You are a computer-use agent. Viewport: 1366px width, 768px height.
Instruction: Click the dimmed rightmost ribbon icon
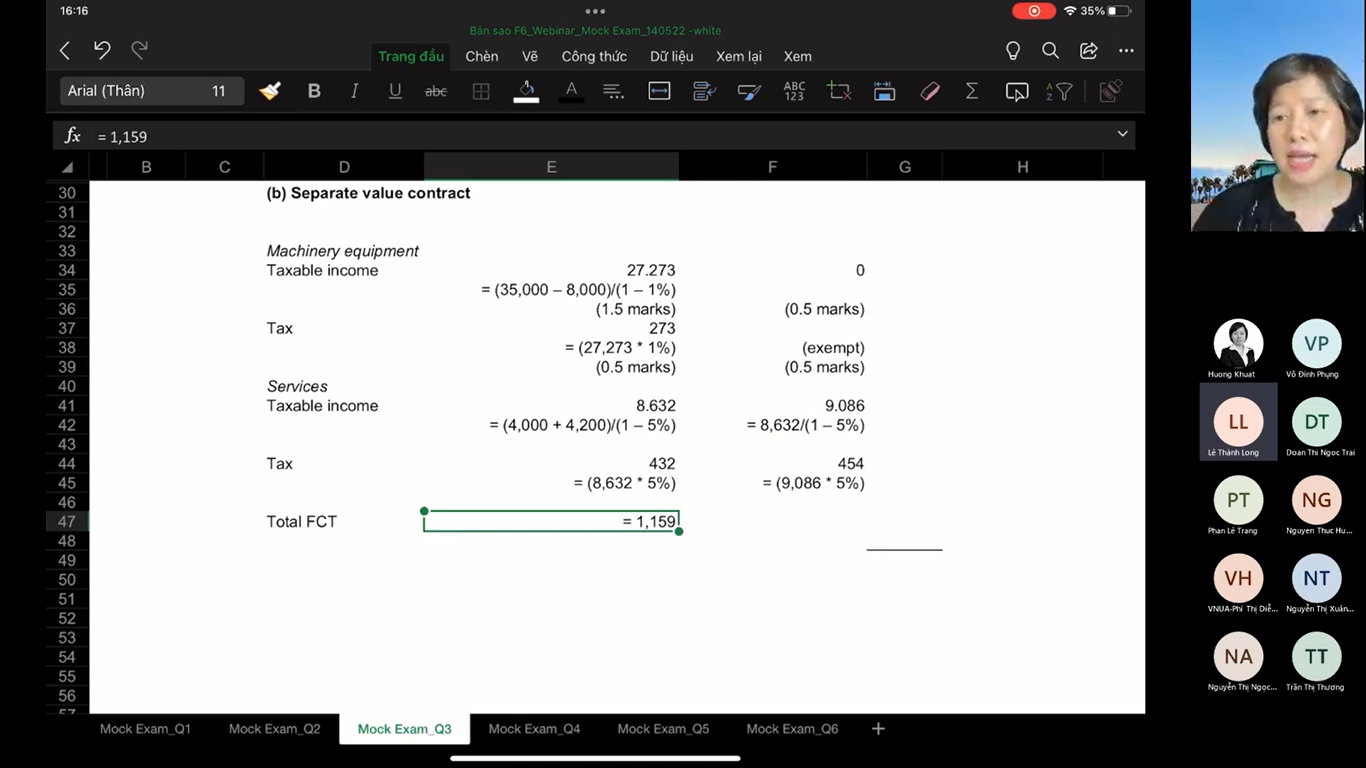click(x=1109, y=91)
